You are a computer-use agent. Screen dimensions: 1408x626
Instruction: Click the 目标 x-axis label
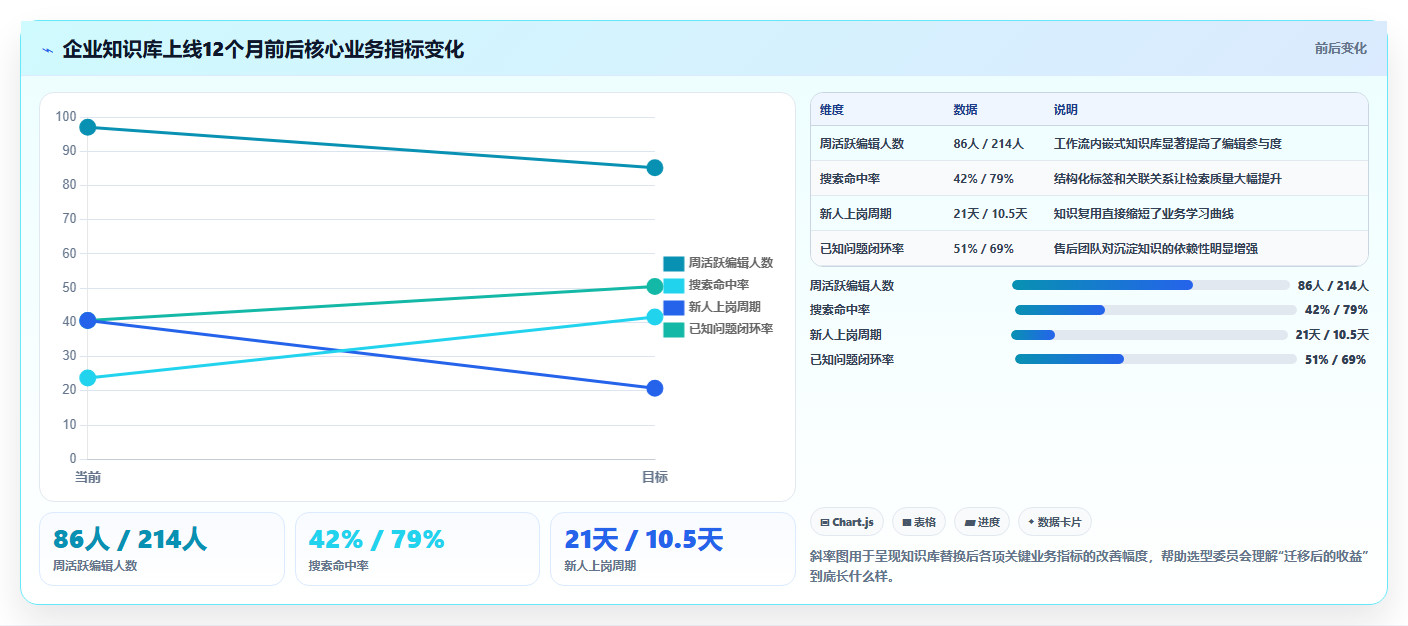[655, 477]
